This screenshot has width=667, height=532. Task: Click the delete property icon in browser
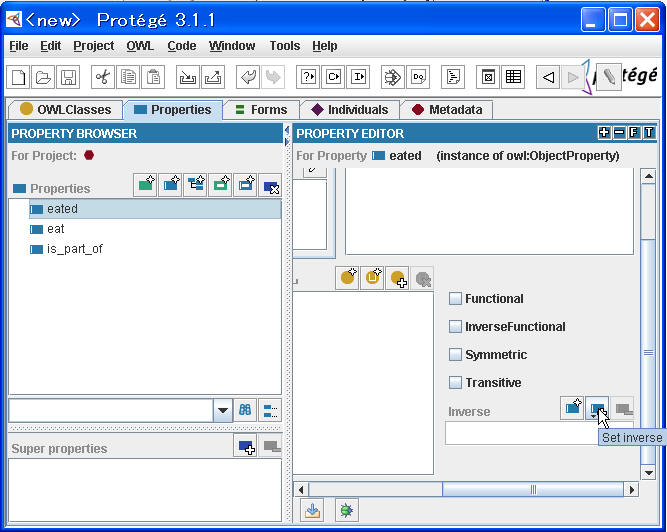click(x=270, y=186)
